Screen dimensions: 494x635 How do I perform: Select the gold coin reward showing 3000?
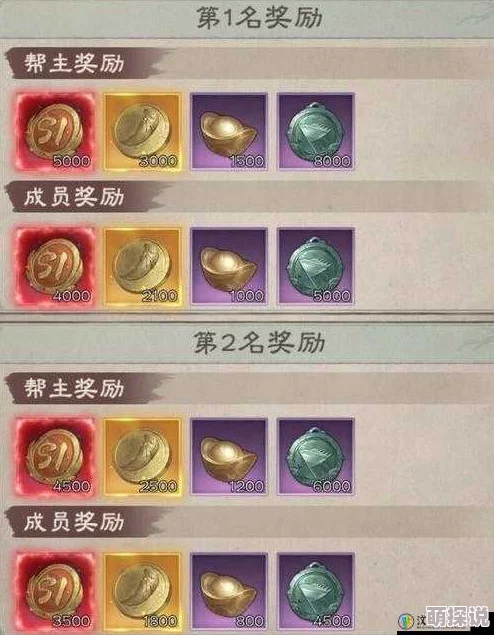point(142,132)
